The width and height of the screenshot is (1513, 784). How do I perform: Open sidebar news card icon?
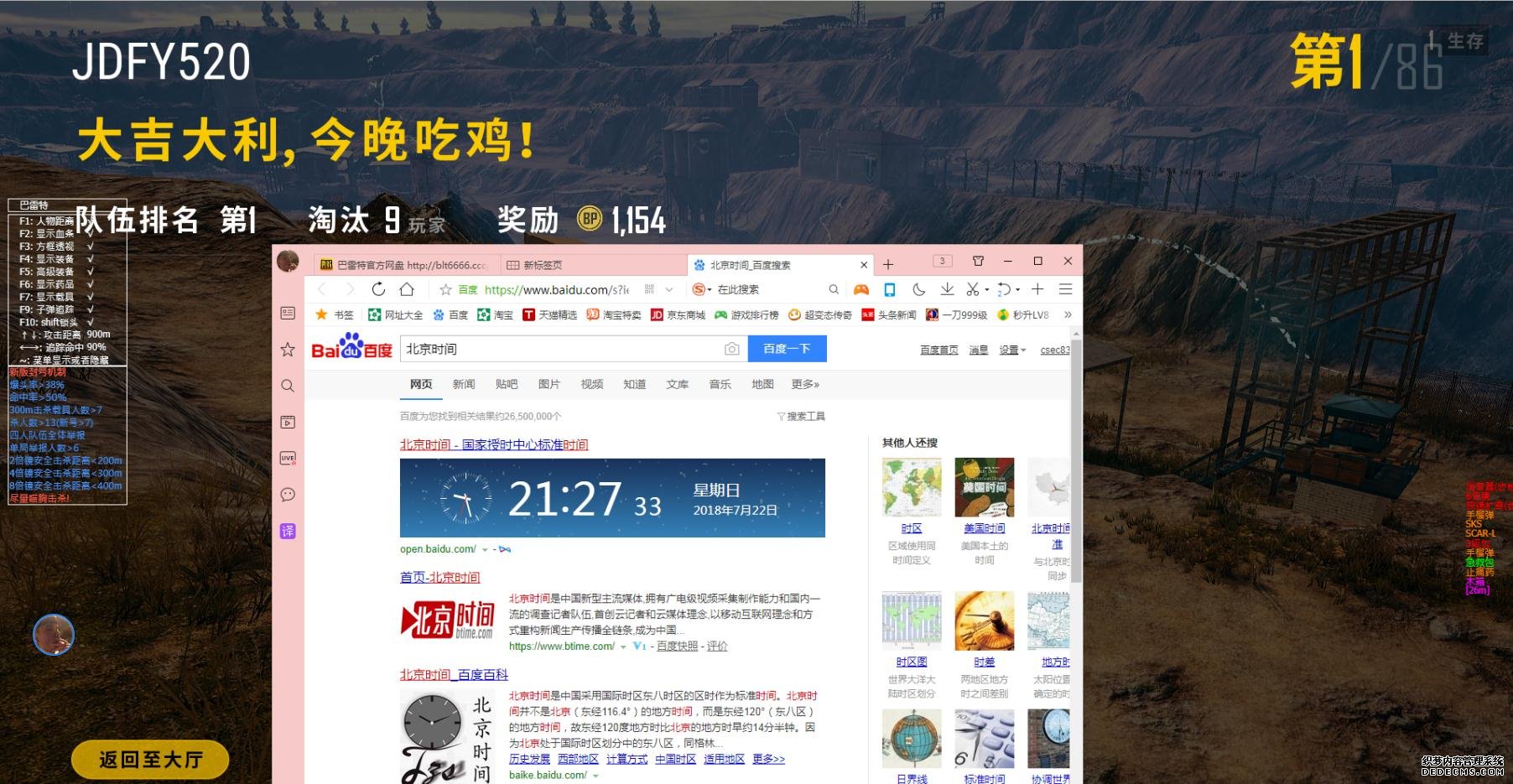(288, 313)
